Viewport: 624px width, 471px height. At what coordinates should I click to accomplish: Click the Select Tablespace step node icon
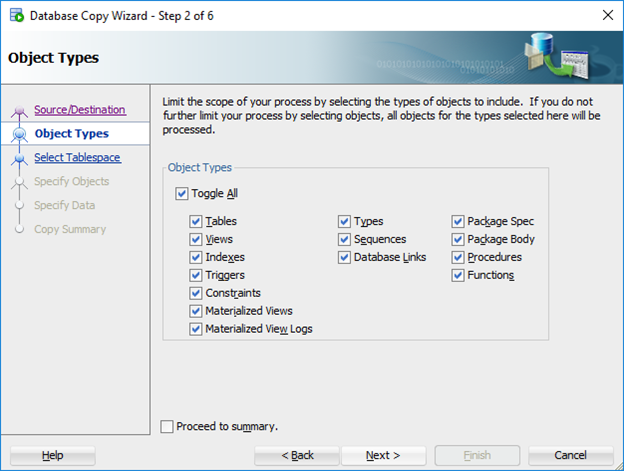coord(19,158)
